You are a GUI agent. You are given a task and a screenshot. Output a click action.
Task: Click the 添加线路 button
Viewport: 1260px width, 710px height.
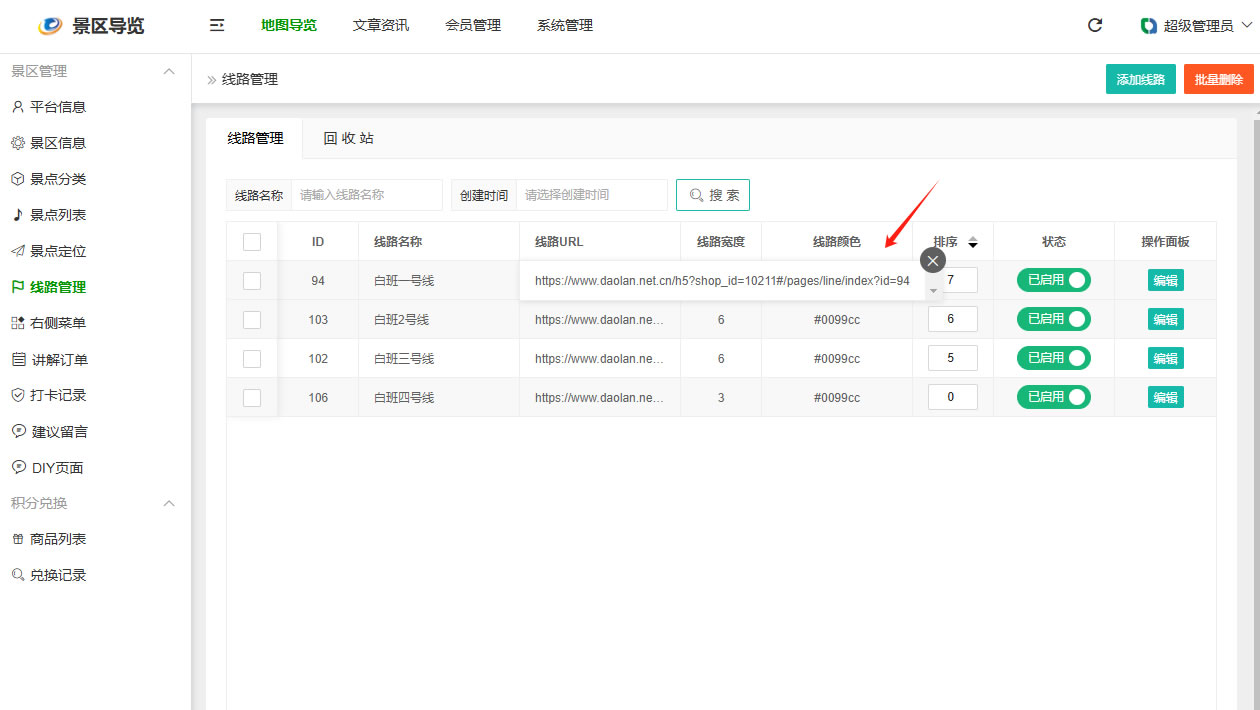[1140, 79]
